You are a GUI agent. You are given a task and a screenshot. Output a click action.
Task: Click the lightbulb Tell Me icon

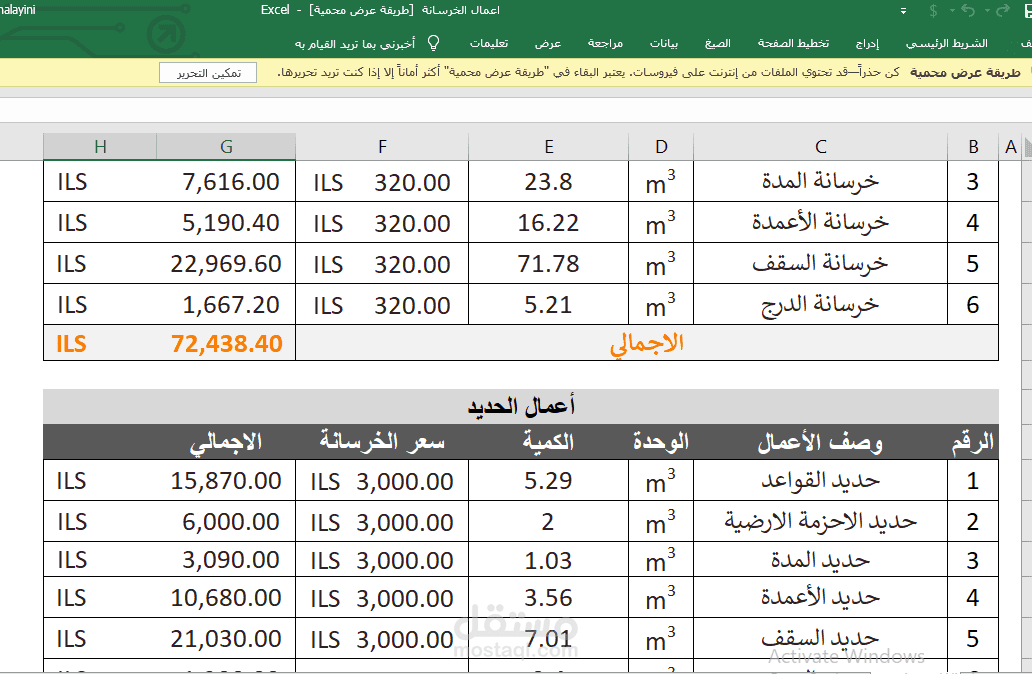pyautogui.click(x=433, y=43)
